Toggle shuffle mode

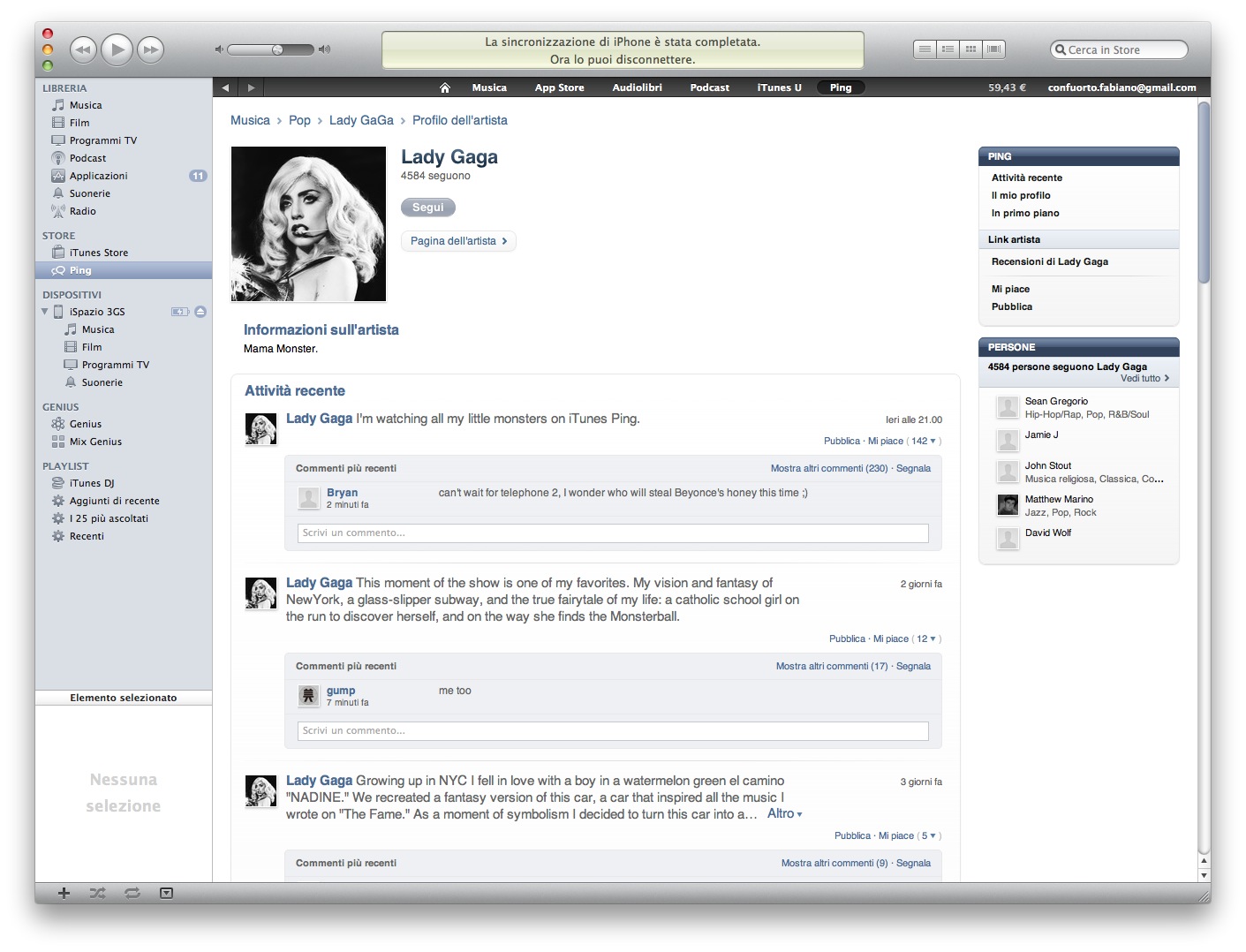98,893
